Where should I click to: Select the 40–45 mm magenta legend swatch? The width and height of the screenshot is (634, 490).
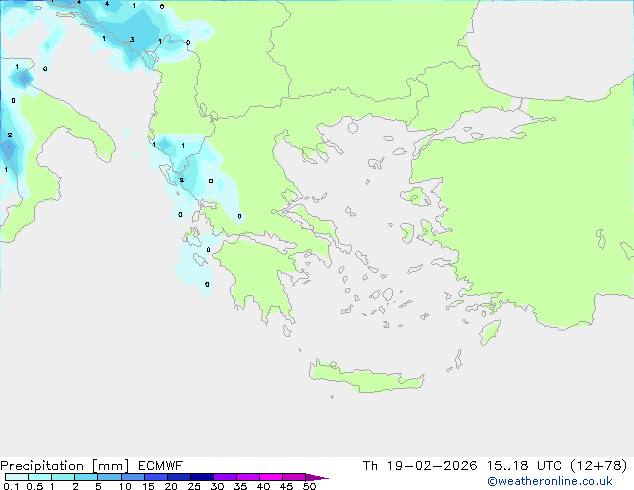tap(271, 477)
